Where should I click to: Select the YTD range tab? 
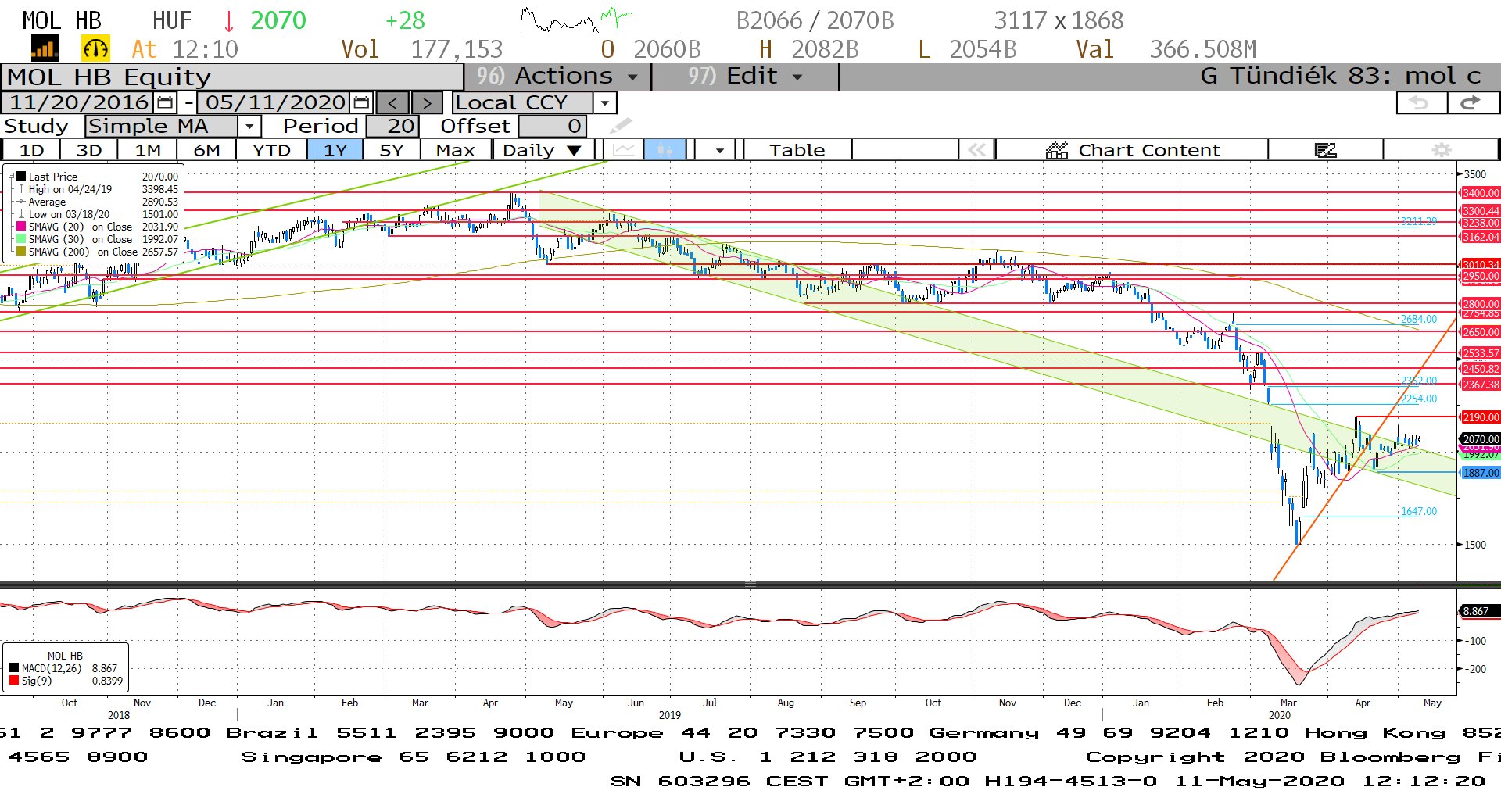(271, 149)
